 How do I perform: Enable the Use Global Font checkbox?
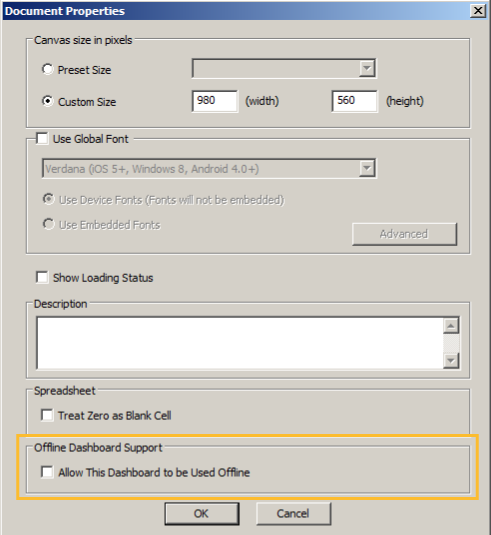42,139
